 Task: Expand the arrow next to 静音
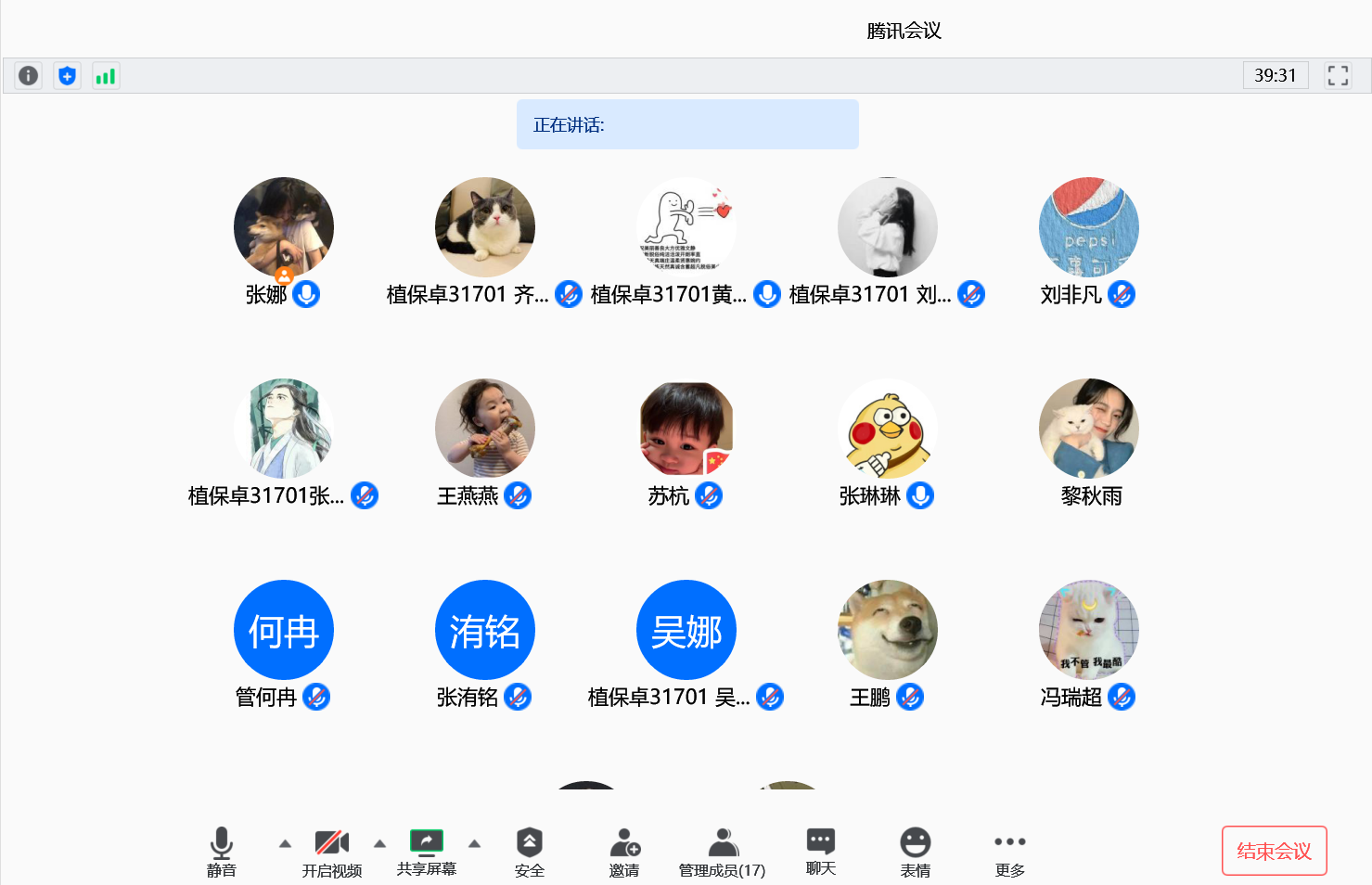(285, 844)
